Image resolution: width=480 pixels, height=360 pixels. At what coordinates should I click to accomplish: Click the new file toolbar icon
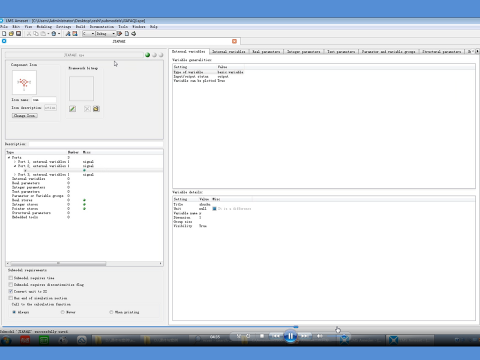point(4,34)
